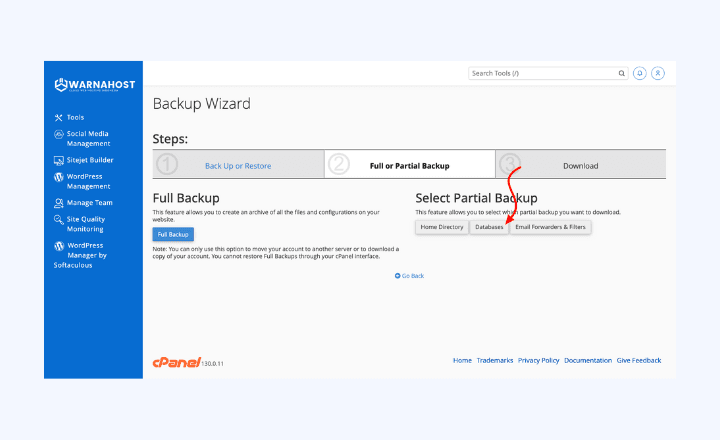
Task: Open the Documentation footer link
Action: click(x=587, y=360)
